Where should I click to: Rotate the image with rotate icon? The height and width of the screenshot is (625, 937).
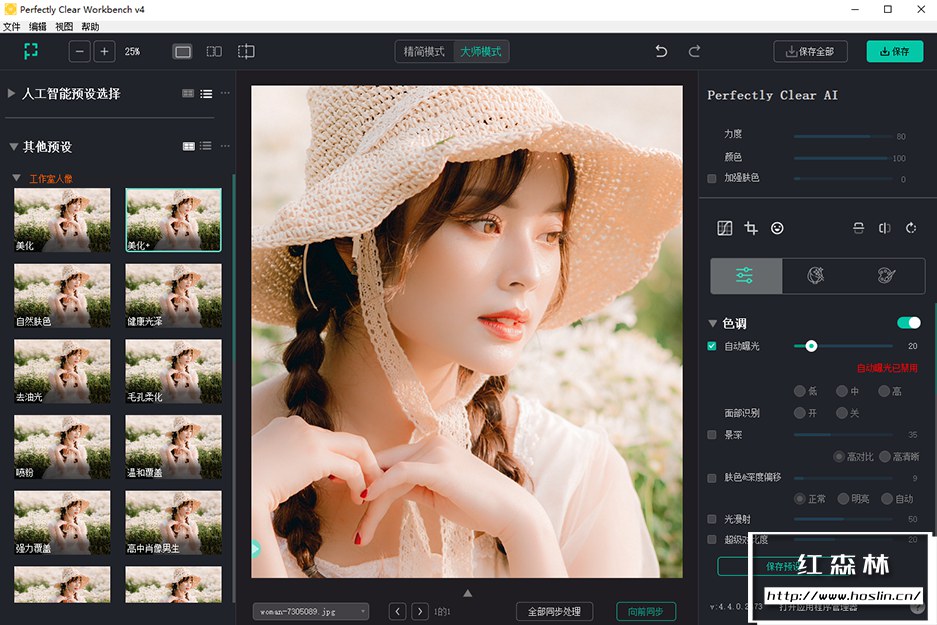click(911, 228)
